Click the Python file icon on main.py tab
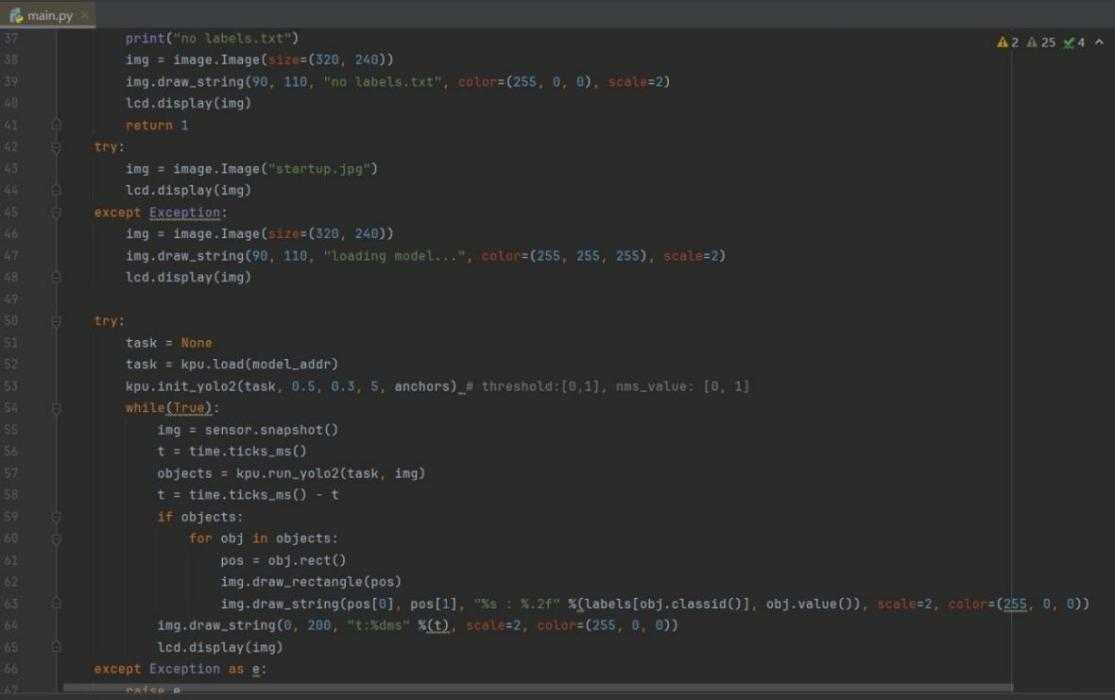The width and height of the screenshot is (1115, 700). (x=16, y=15)
